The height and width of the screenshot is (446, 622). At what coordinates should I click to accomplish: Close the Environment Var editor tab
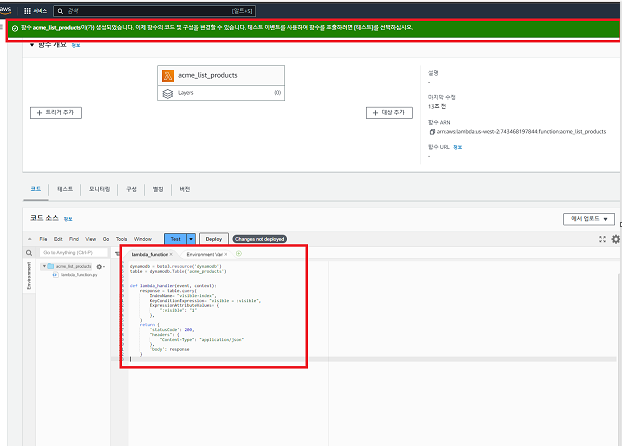tap(226, 254)
